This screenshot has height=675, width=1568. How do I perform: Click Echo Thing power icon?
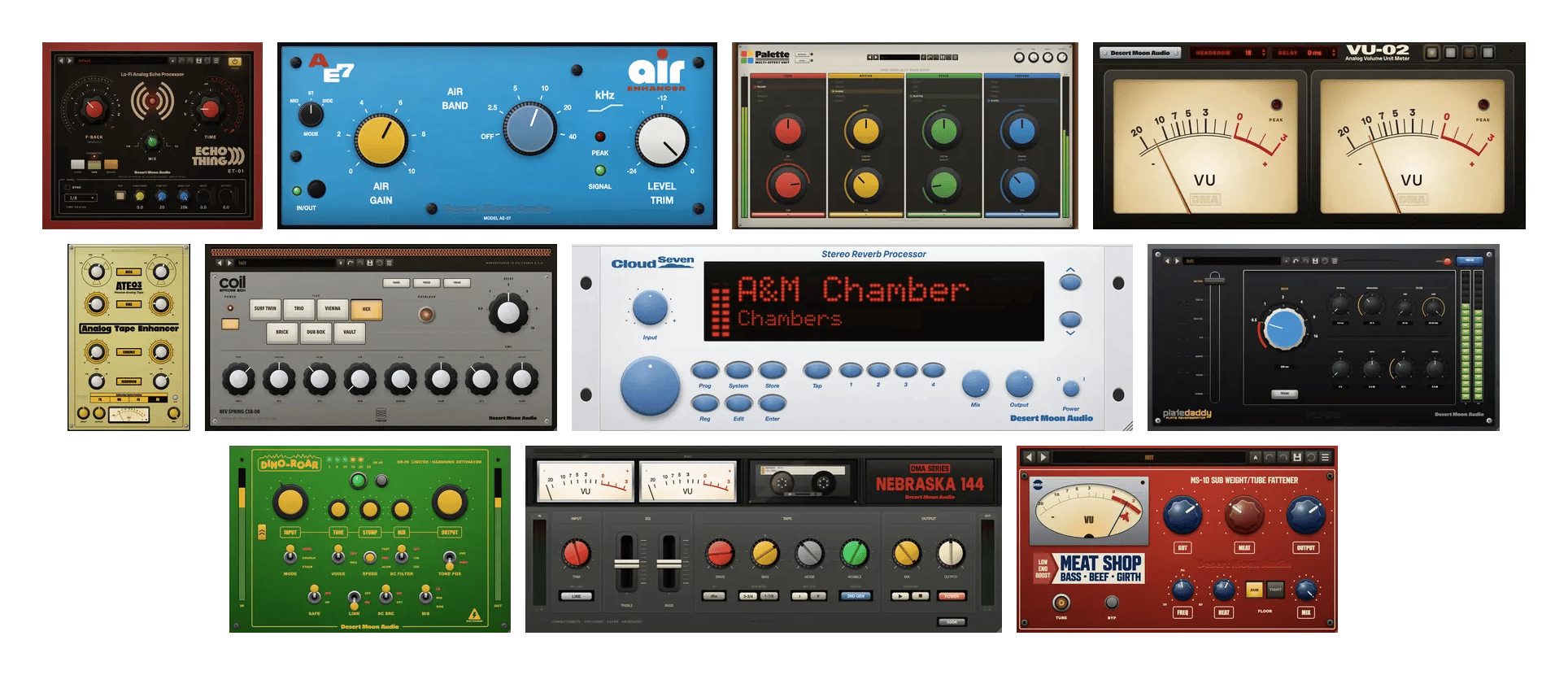click(x=235, y=61)
